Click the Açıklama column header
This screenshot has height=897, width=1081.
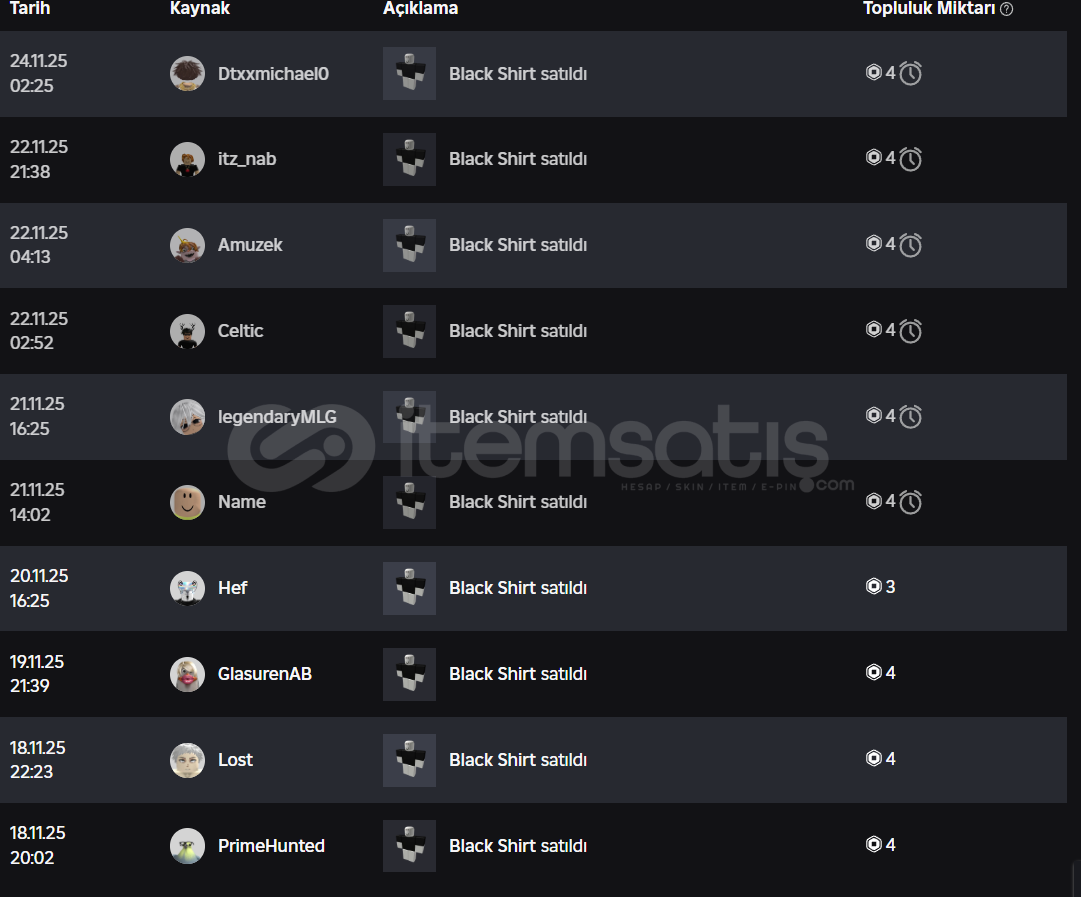tap(420, 9)
